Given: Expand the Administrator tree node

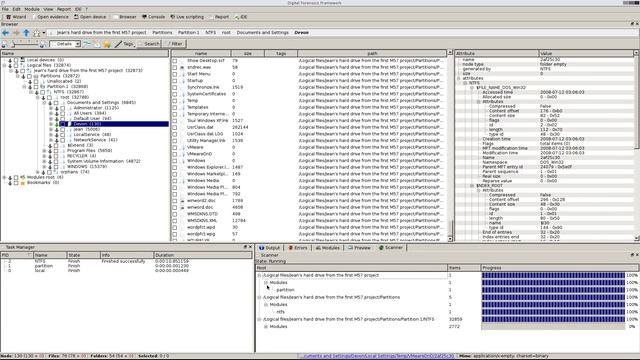Looking at the screenshot, I should pyautogui.click(x=51, y=108).
